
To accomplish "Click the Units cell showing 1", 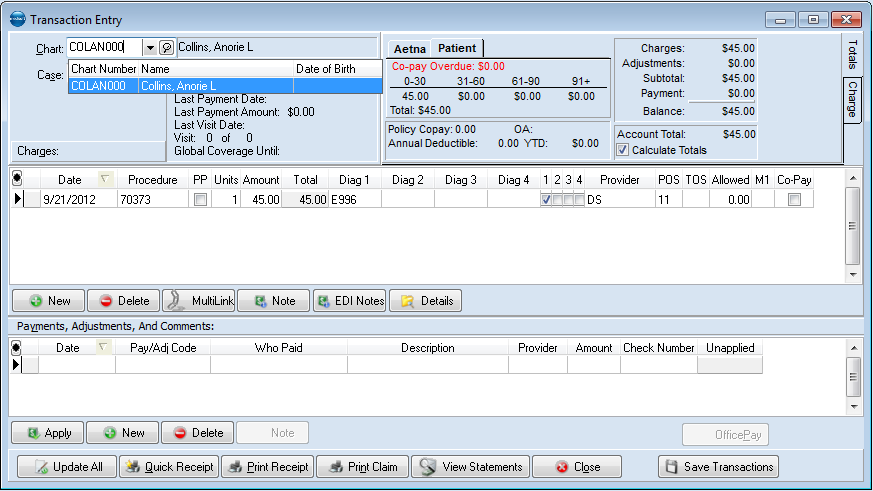I will 226,199.
